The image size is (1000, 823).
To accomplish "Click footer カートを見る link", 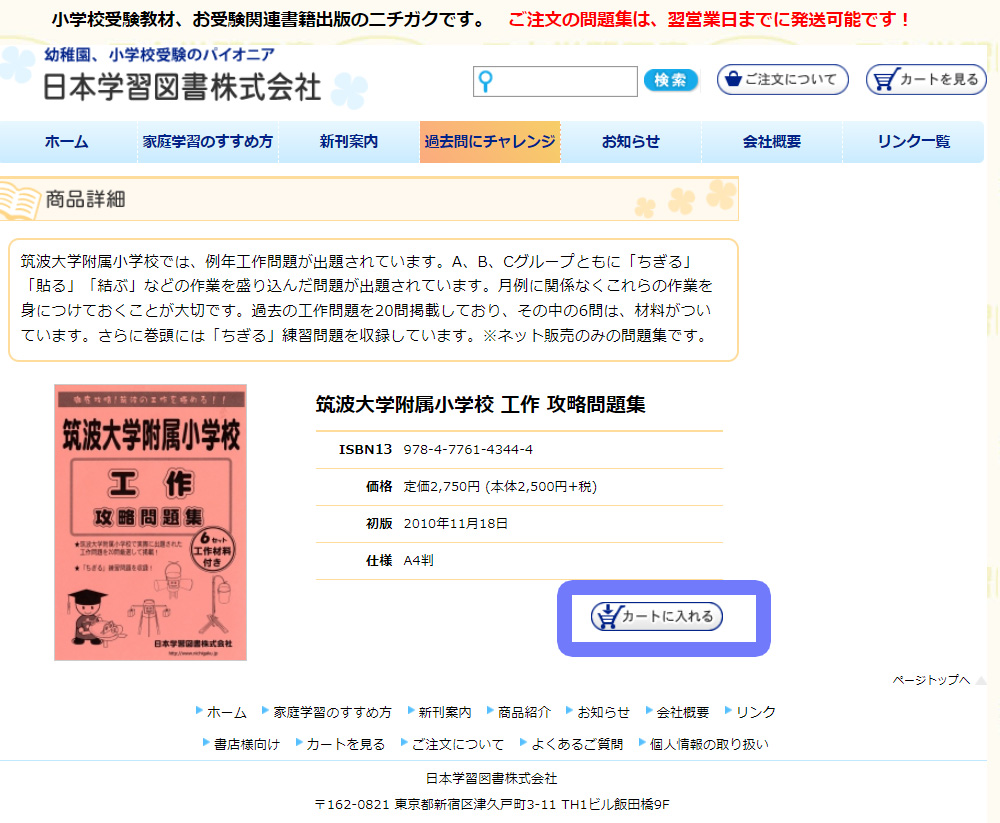I will click(346, 745).
